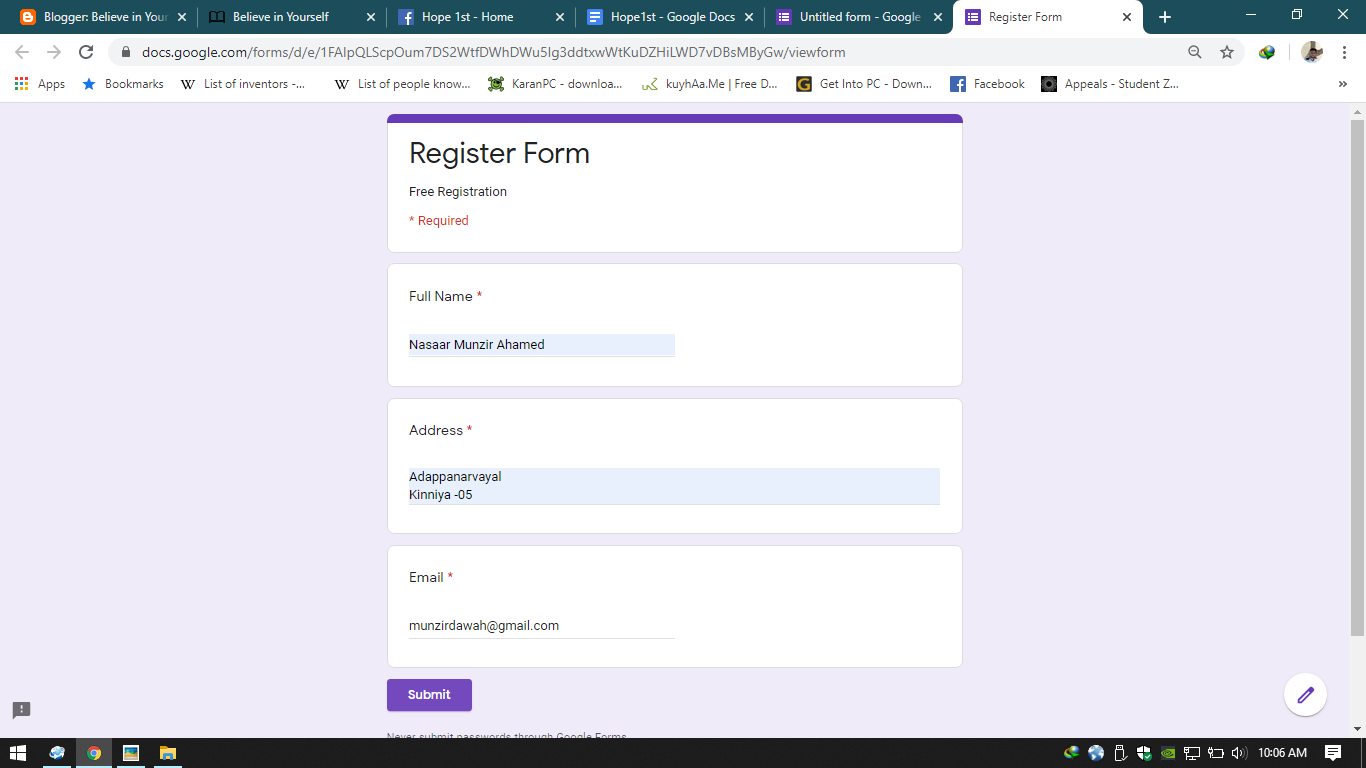Click the pencil edit form icon

(x=1304, y=694)
